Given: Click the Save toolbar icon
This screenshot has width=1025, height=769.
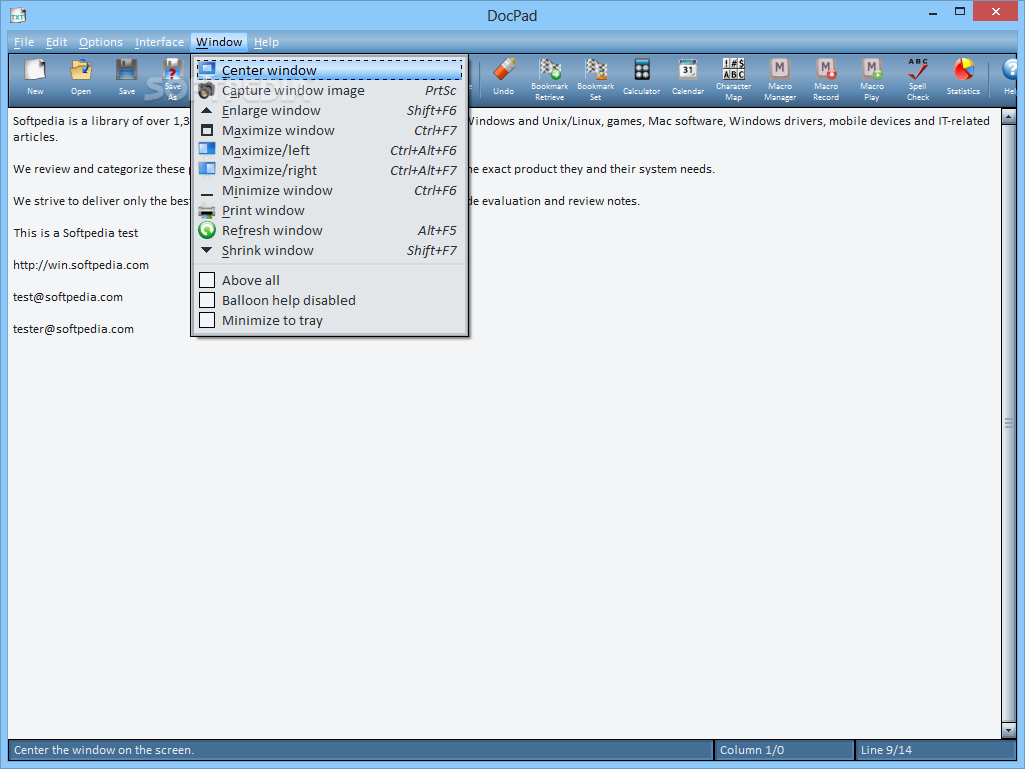Looking at the screenshot, I should [x=127, y=77].
